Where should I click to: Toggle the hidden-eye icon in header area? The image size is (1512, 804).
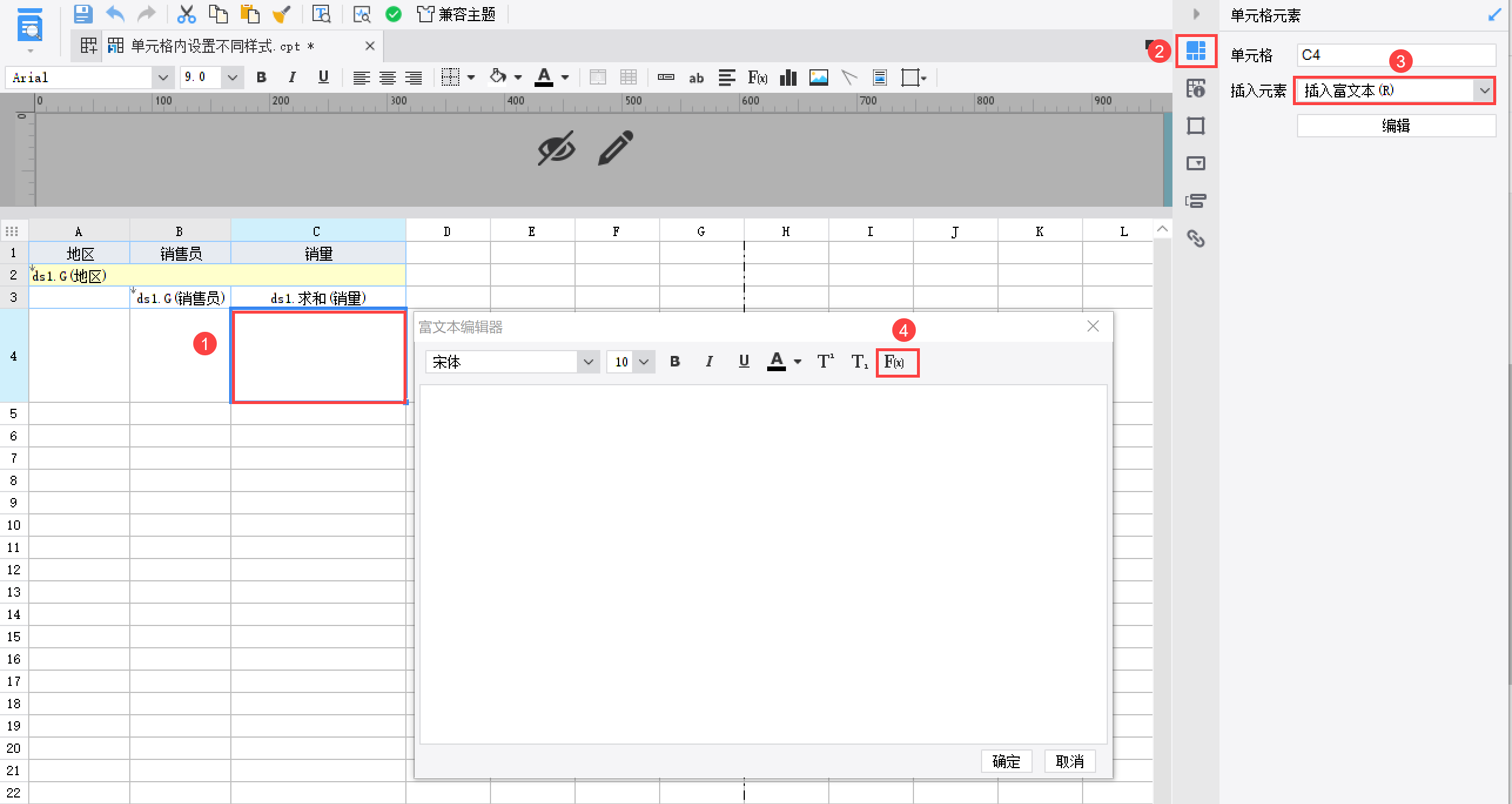pyautogui.click(x=556, y=148)
